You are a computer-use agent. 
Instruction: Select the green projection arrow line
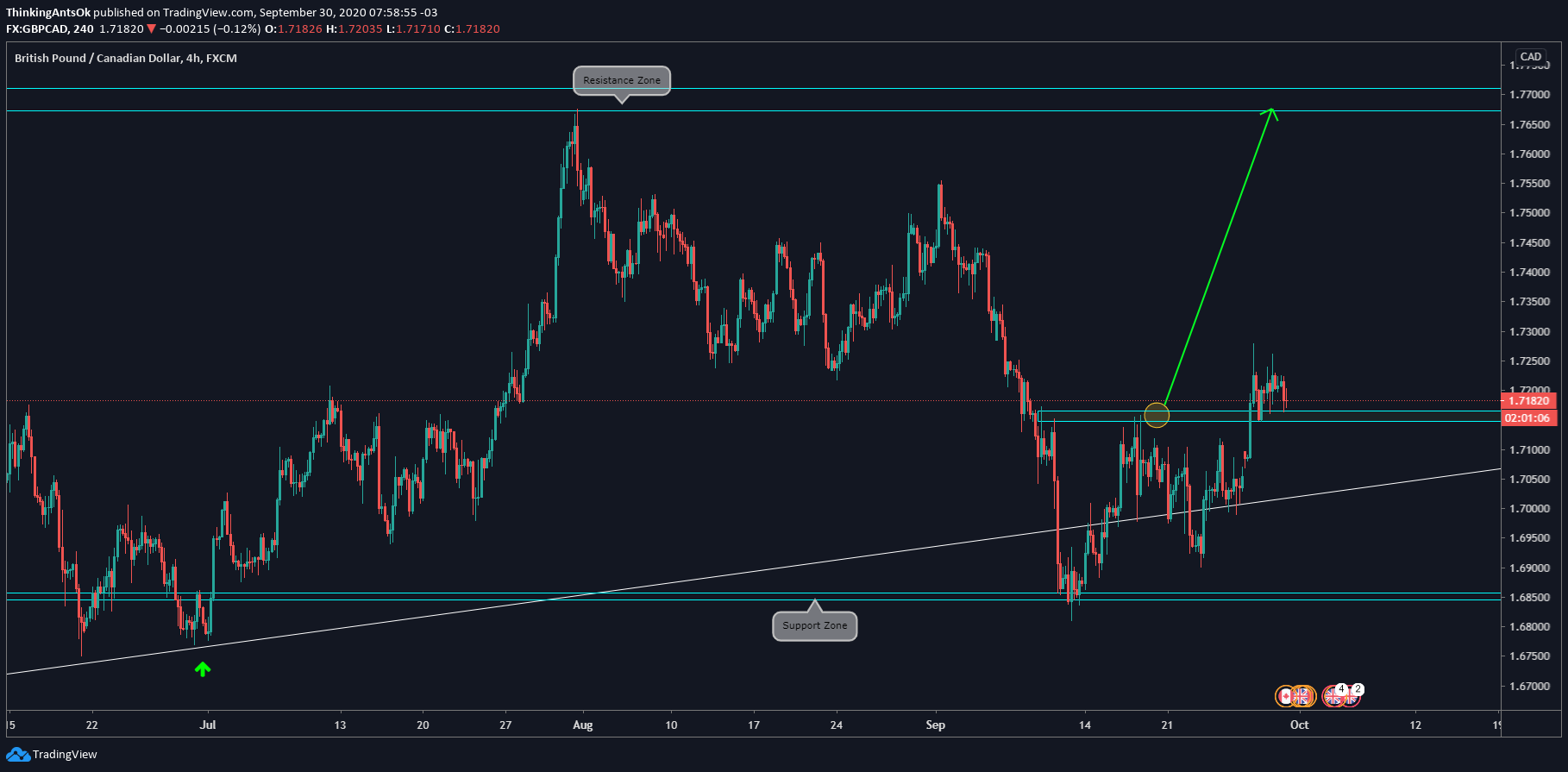pyautogui.click(x=1218, y=259)
